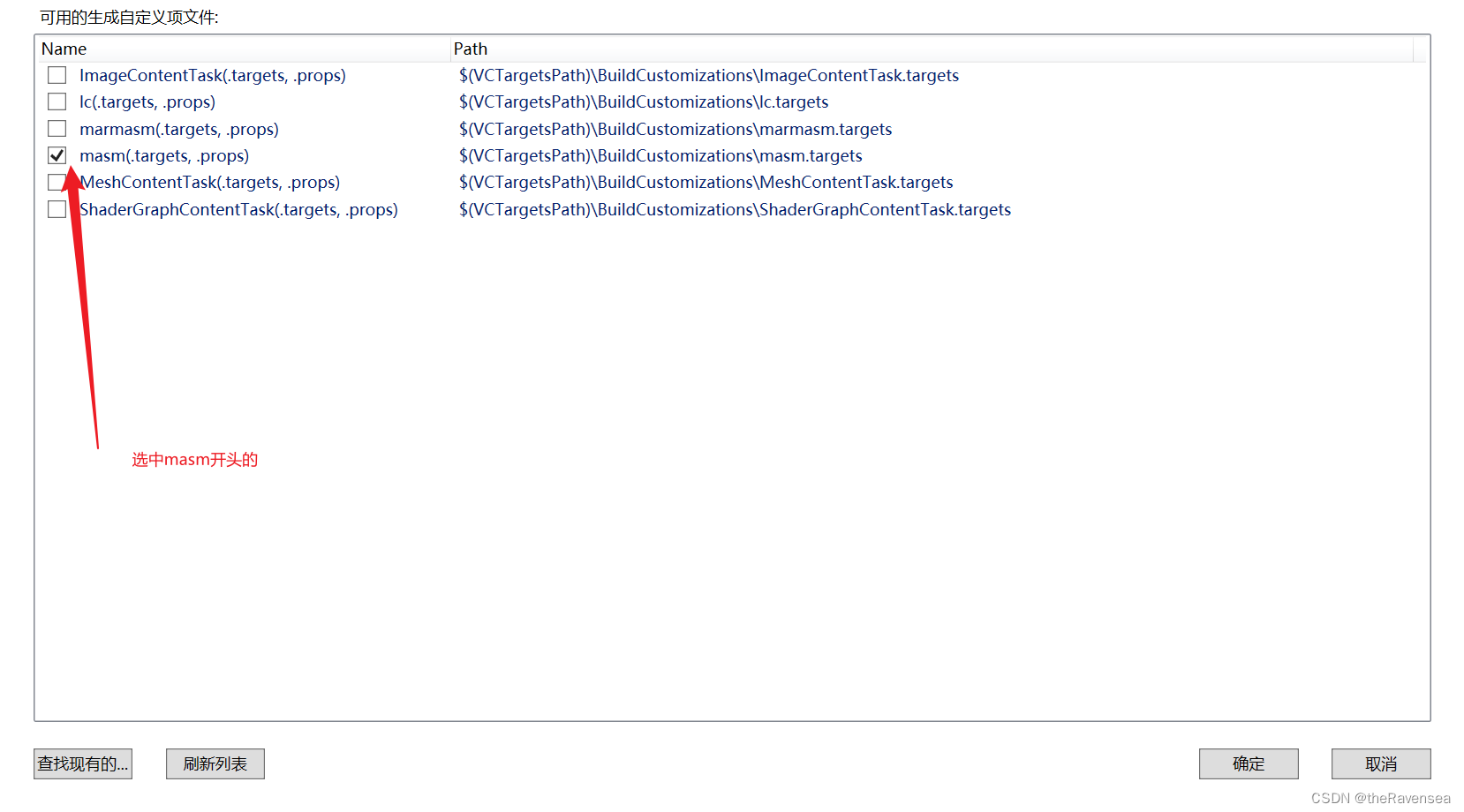Click the lc.targets path entry
The image size is (1464, 812).
(643, 101)
